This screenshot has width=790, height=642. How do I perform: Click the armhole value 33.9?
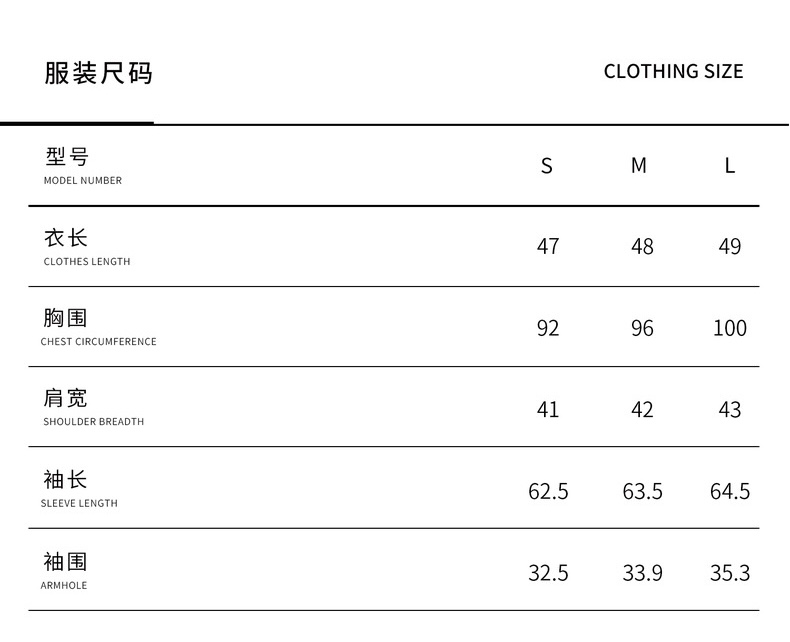click(642, 573)
